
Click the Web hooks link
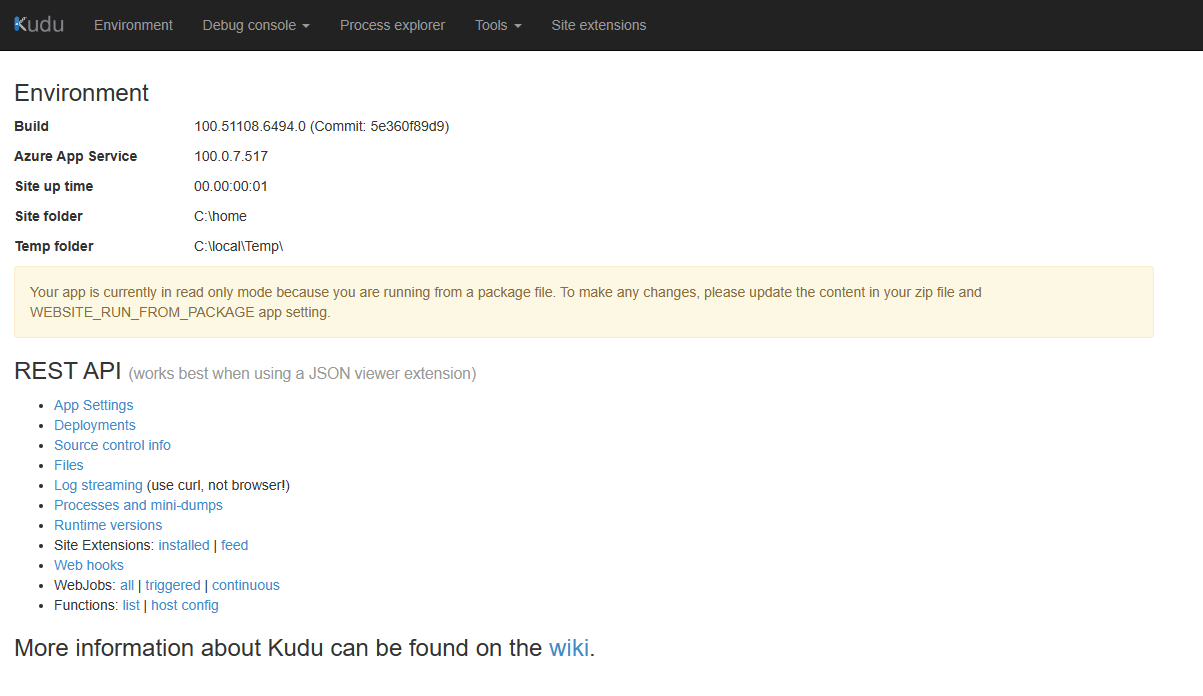[89, 565]
